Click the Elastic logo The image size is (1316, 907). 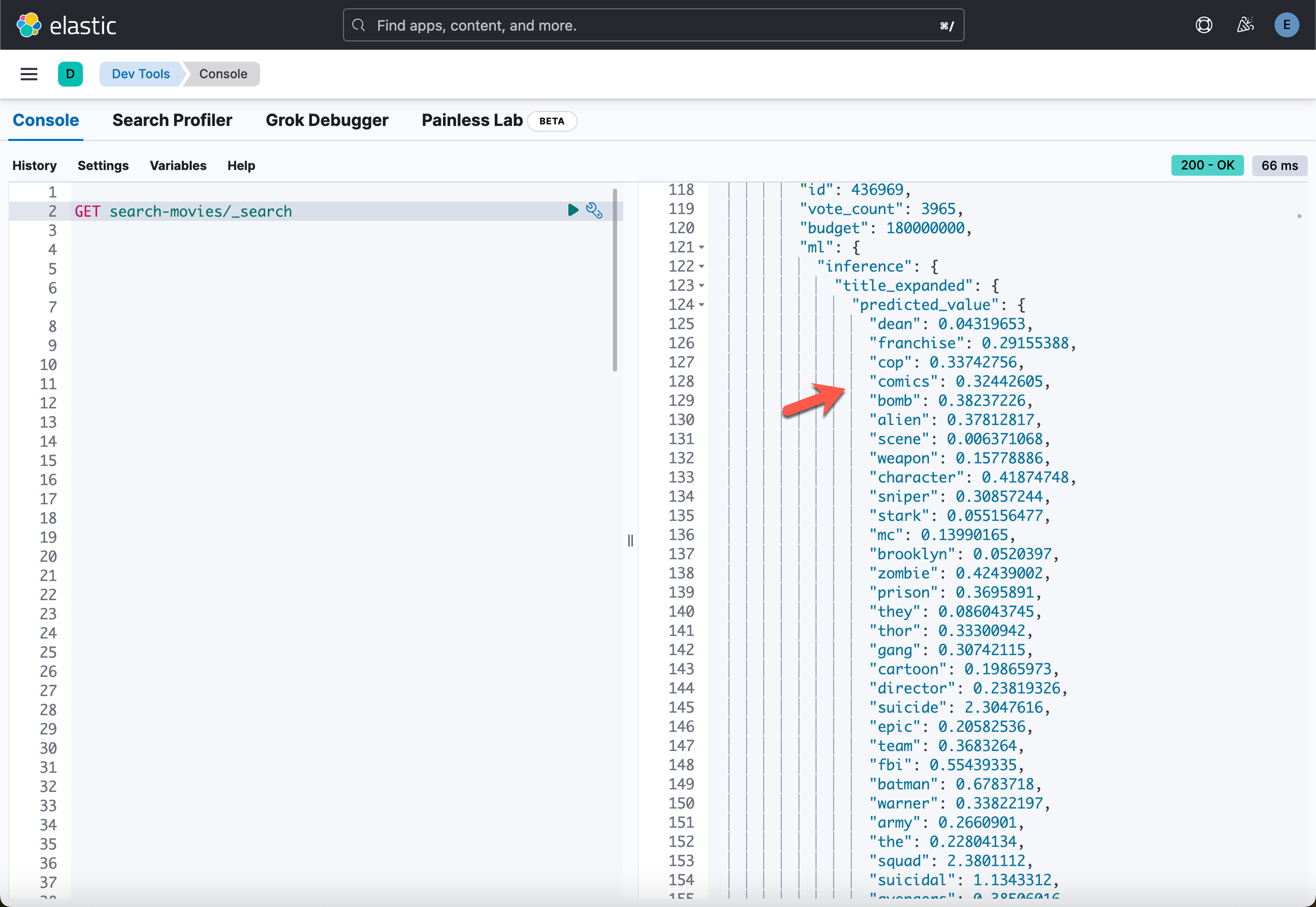(66, 24)
